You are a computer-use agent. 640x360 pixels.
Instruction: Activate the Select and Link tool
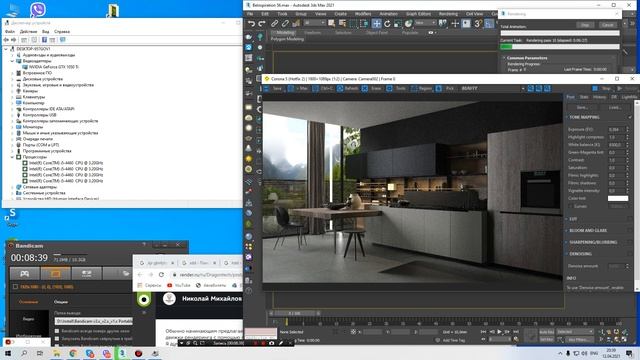[275, 24]
